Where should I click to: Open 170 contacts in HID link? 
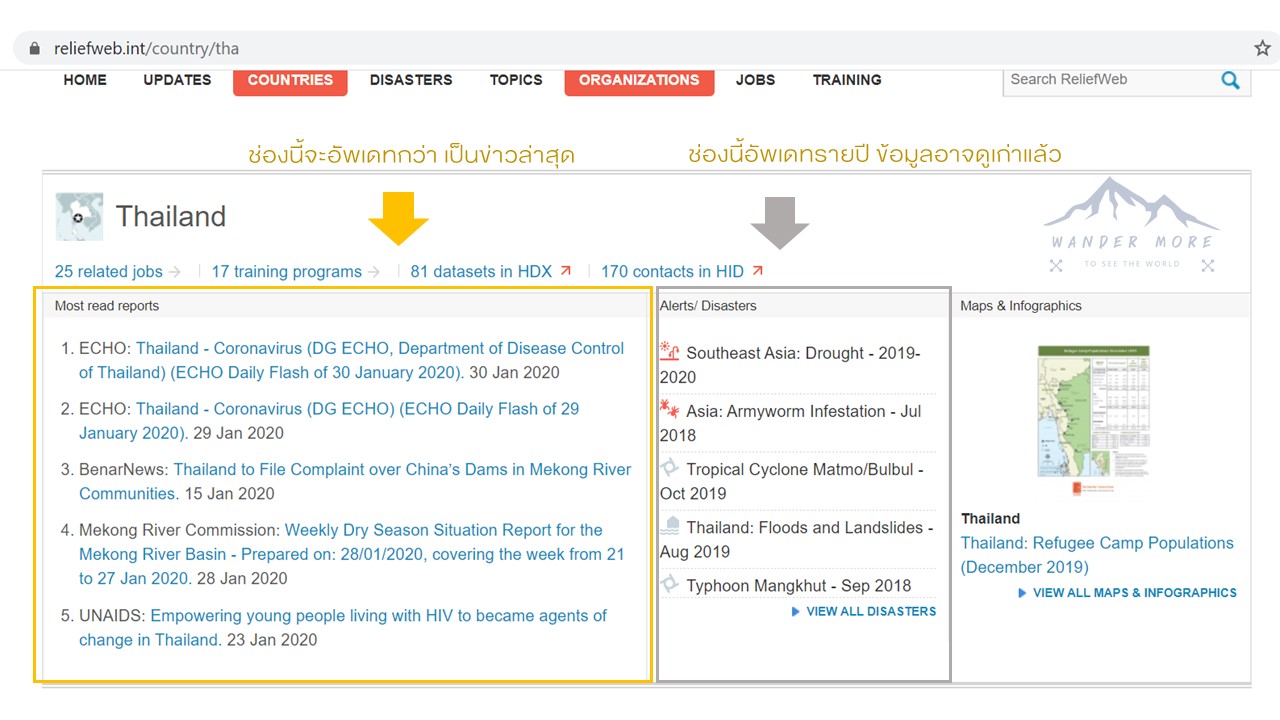click(672, 271)
